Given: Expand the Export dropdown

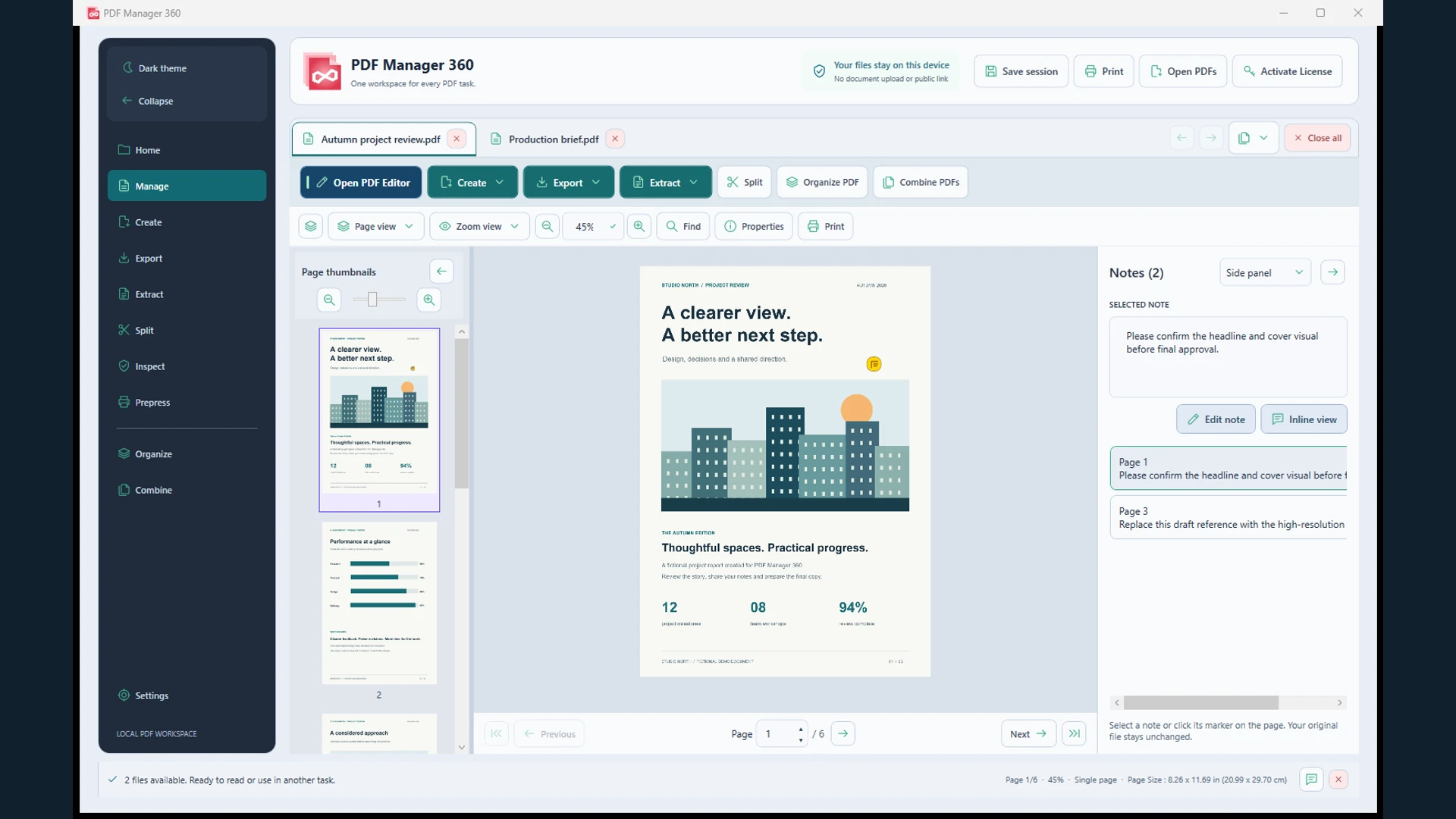Looking at the screenshot, I should point(568,182).
